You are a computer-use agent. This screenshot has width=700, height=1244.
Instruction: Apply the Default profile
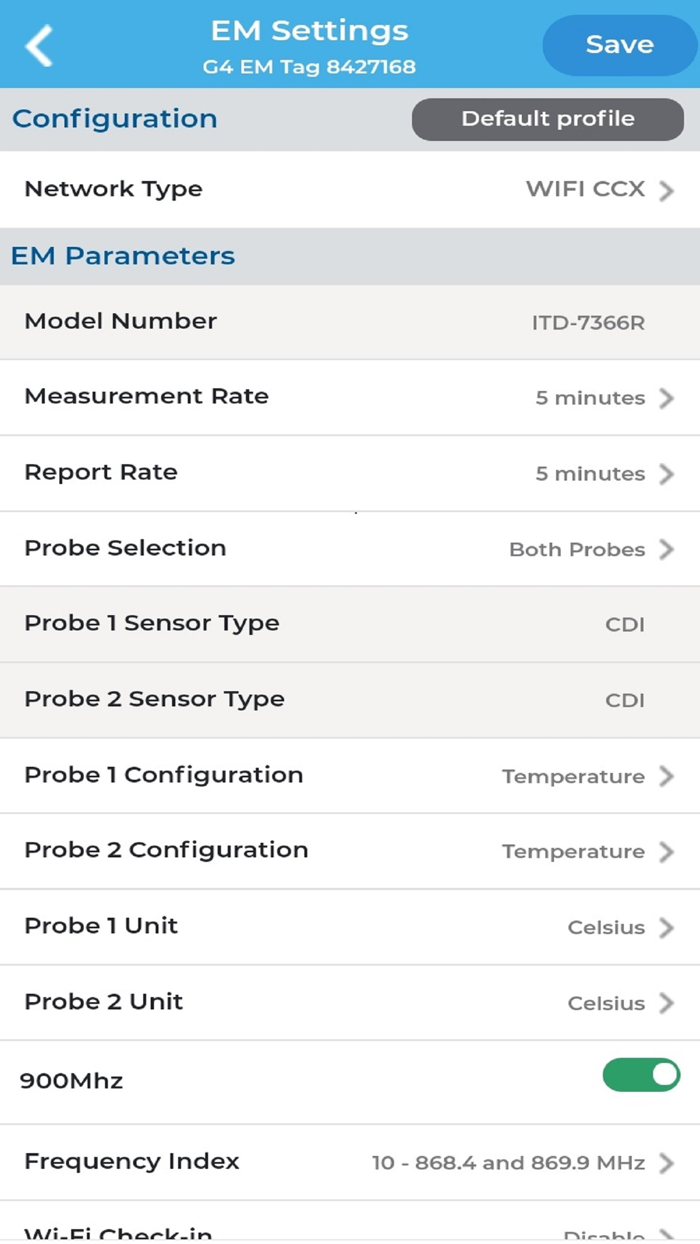point(547,119)
